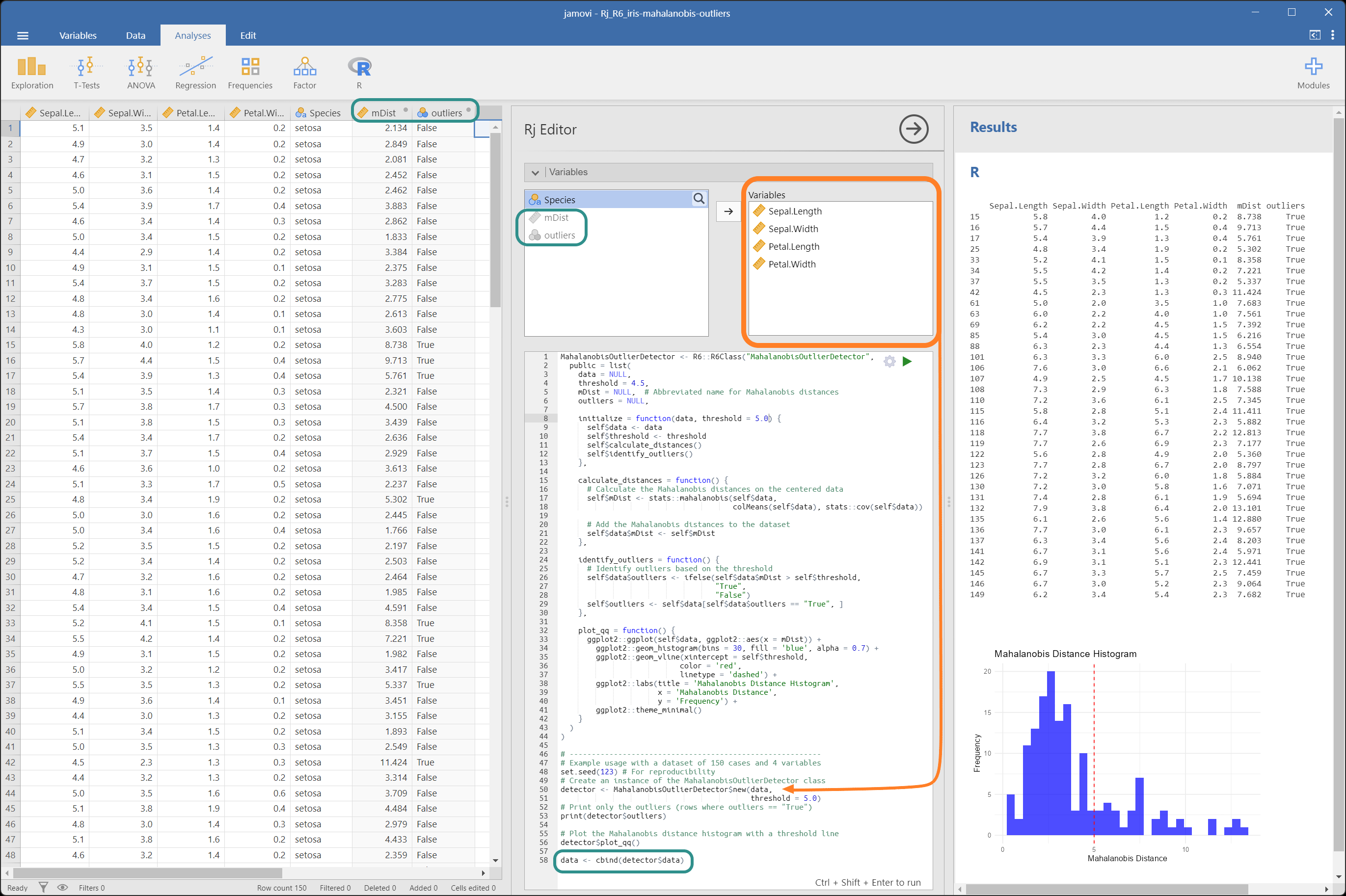The image size is (1346, 896).
Task: Toggle the results panel mode icon
Action: [x=1315, y=35]
